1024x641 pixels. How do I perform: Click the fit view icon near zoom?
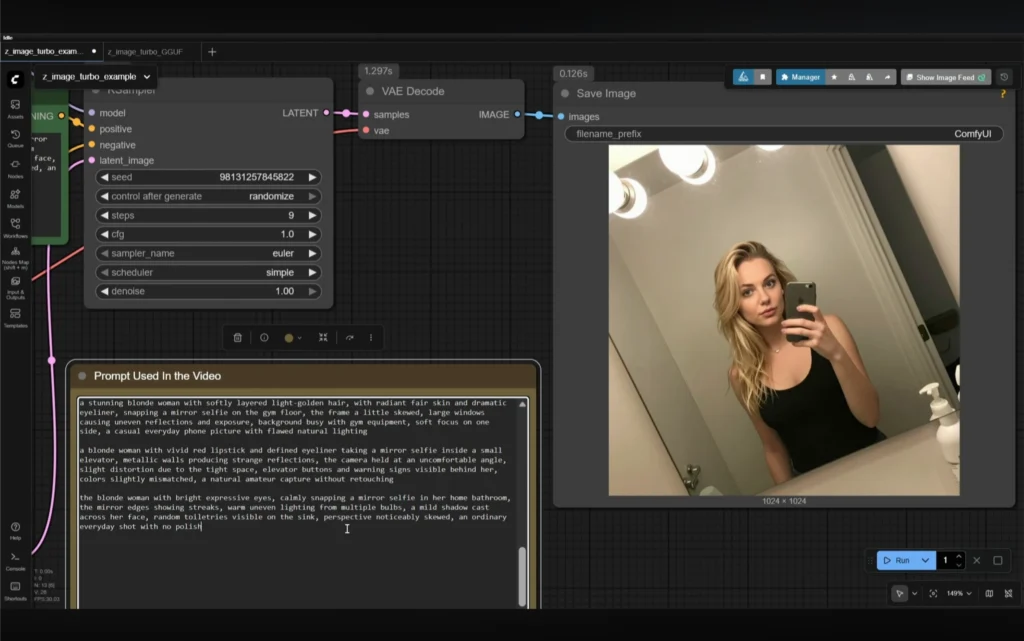pos(933,593)
